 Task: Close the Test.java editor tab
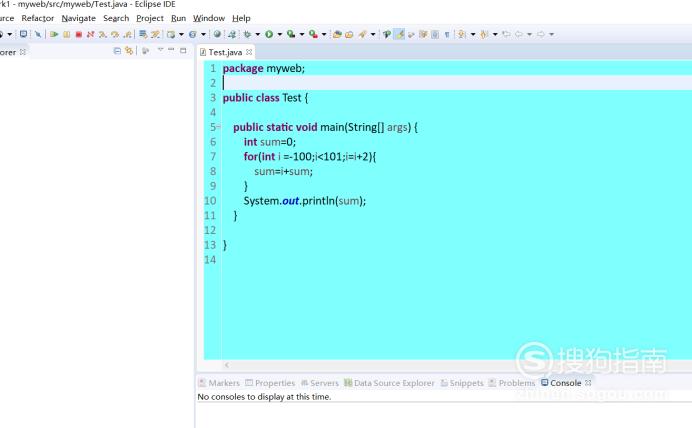249,52
